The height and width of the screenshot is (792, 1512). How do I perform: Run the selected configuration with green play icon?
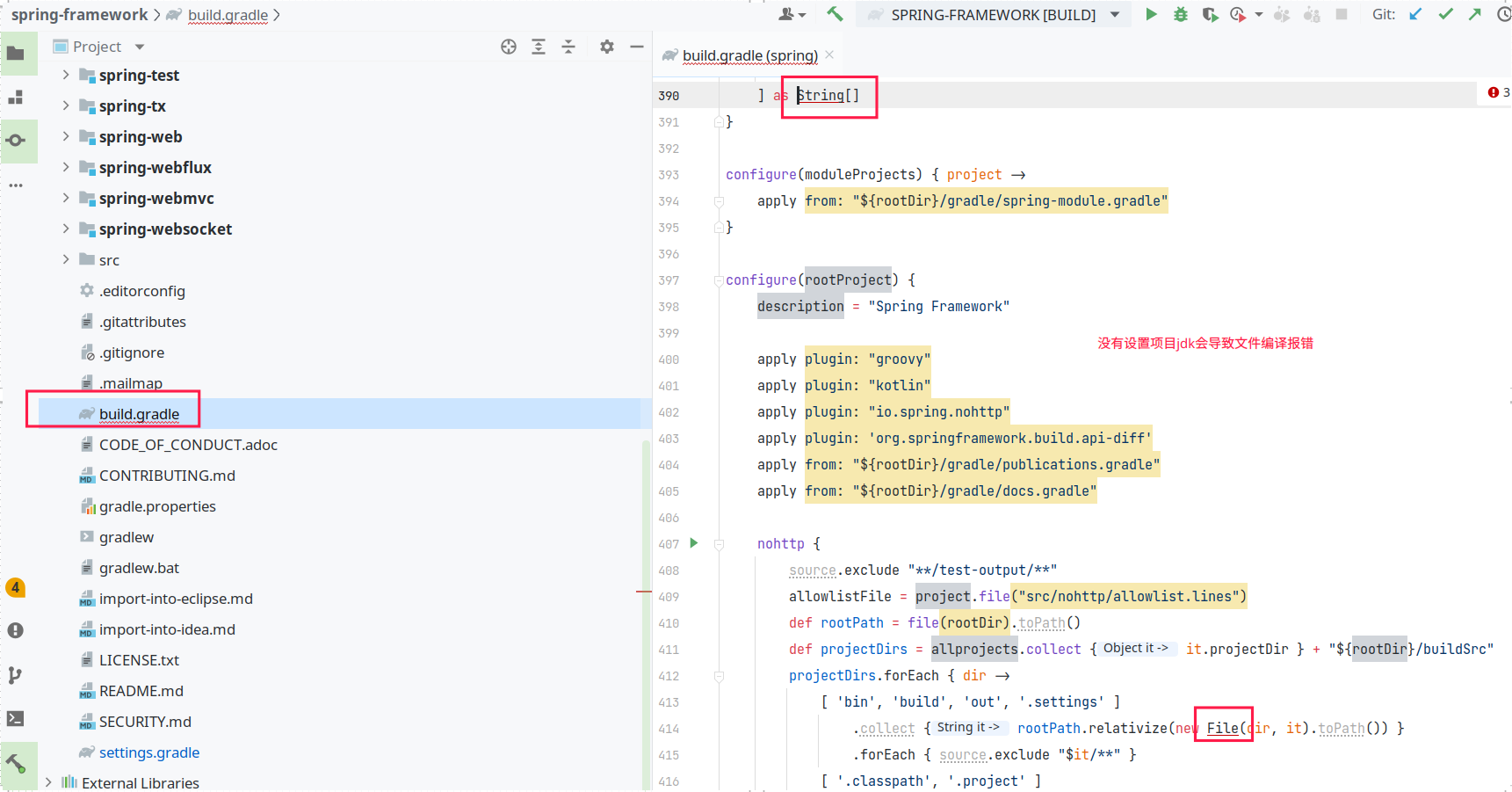point(1151,14)
